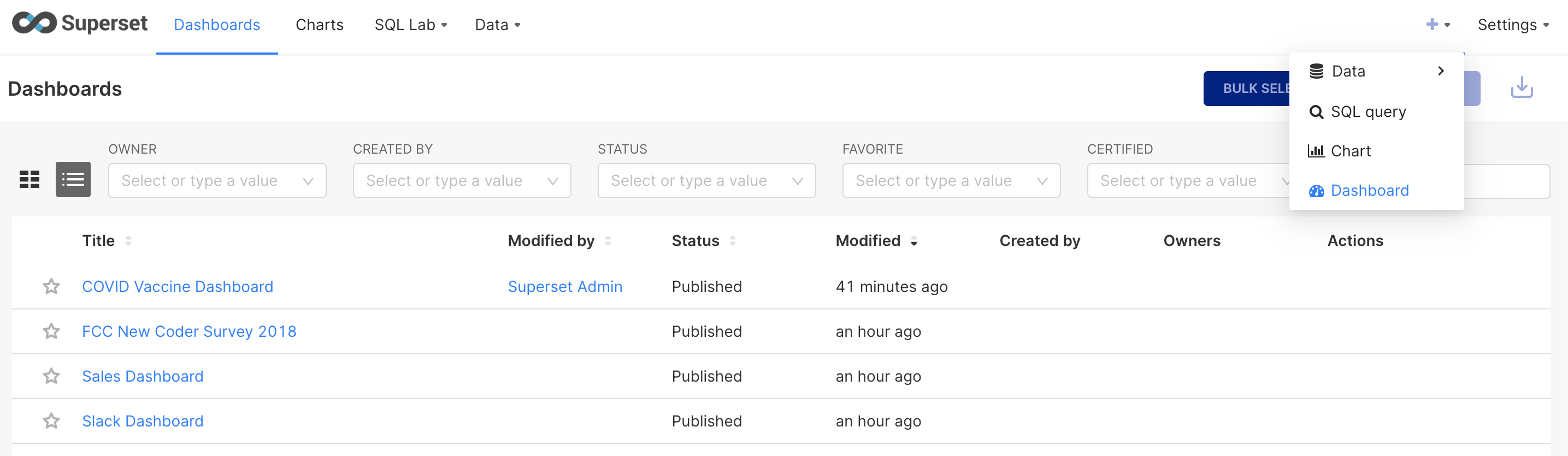This screenshot has height=456, width=1568.
Task: Click the Owners column header
Action: tap(1192, 241)
